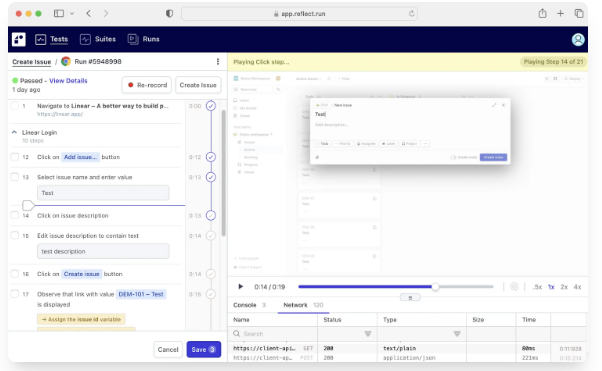Collapse the Linear Login step group
Image resolution: width=602 pixels, height=371 pixels.
click(14, 132)
